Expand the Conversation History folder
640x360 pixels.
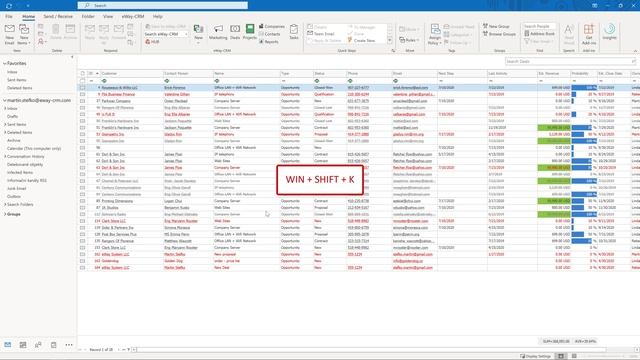[x=5, y=156]
